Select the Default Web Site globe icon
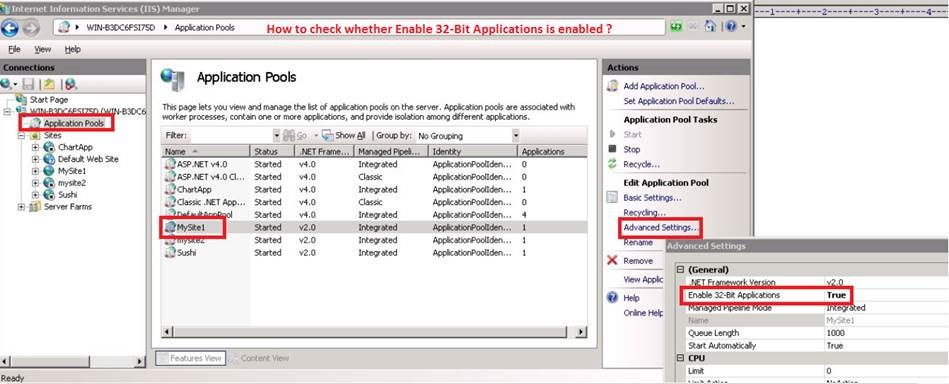Screen dimensions: 949x384 click(x=49, y=159)
